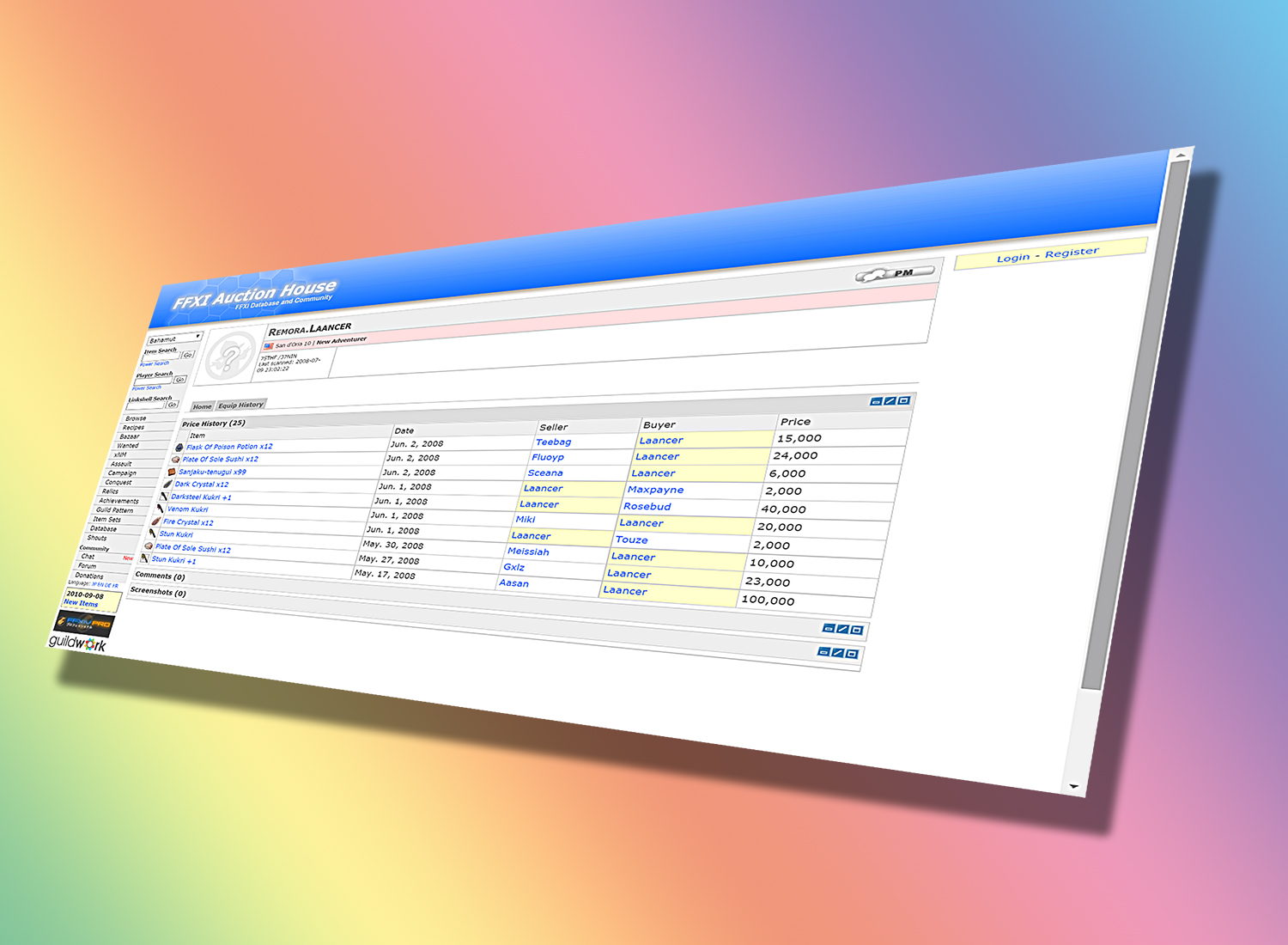
Task: Click the Darksteel Kukri +1 item icon
Action: (x=163, y=496)
